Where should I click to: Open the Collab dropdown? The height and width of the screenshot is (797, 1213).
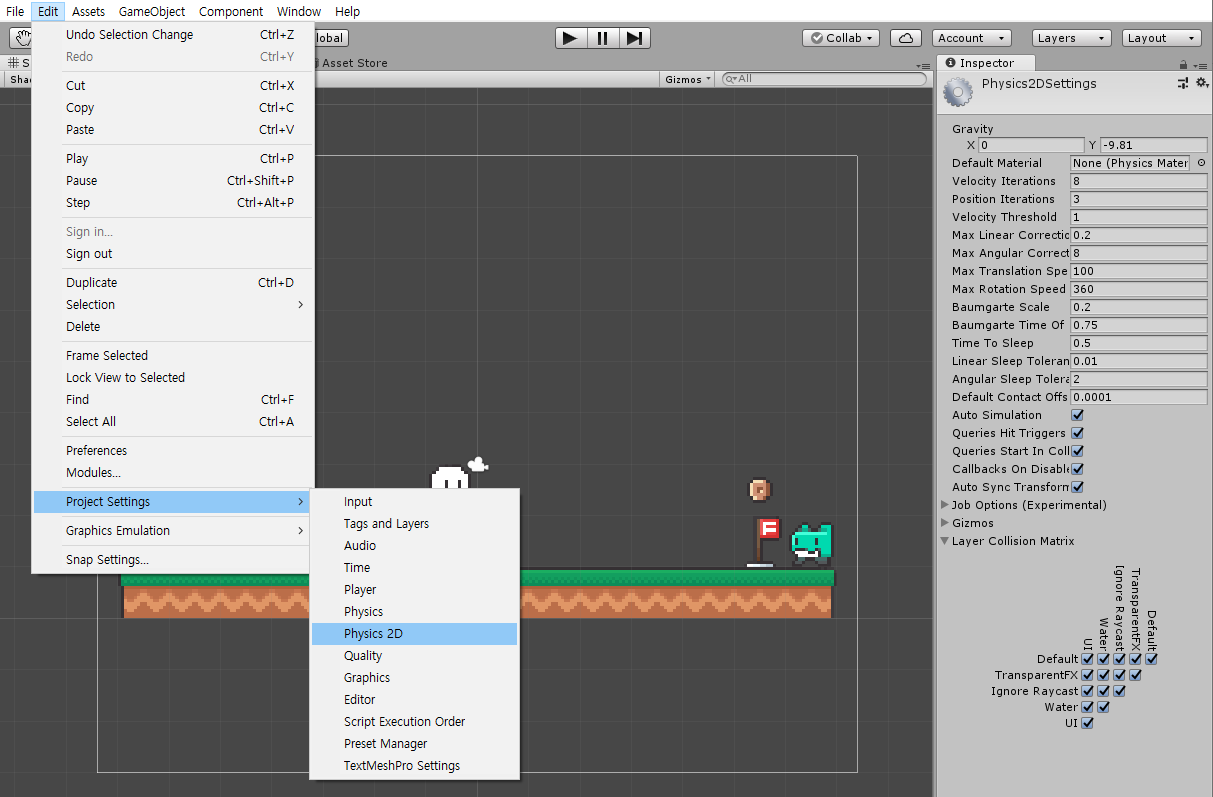841,38
